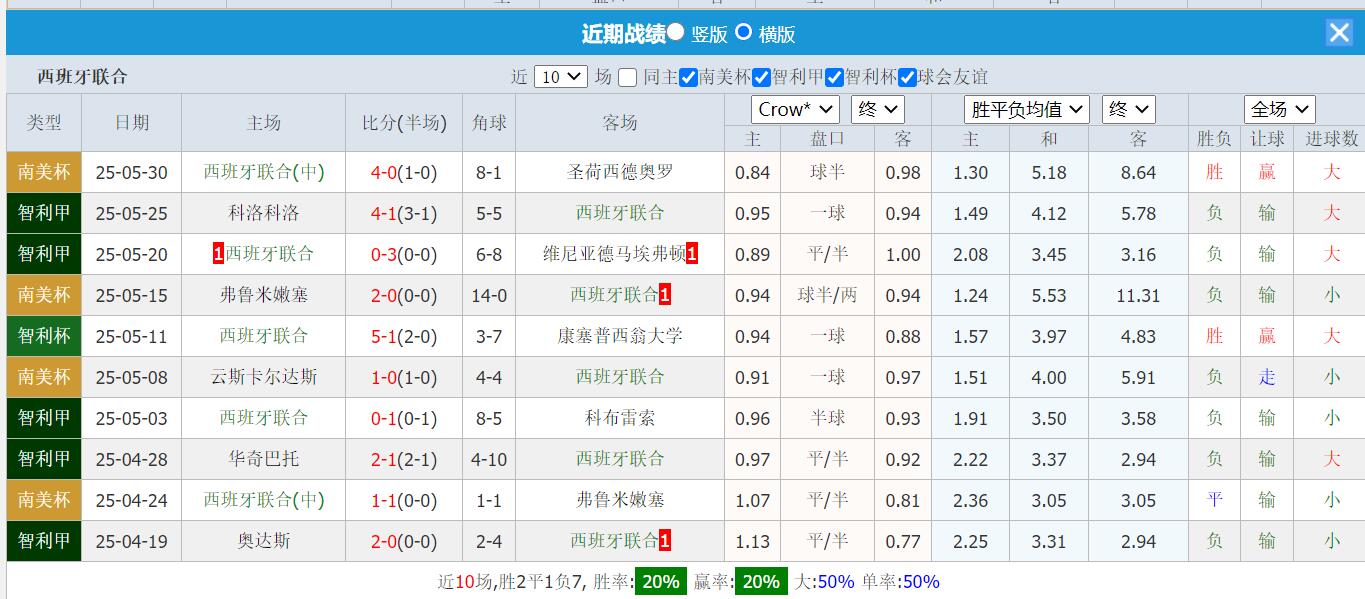Image resolution: width=1365 pixels, height=599 pixels.
Task: Disable the 球会友谊 friendly matches filter
Action: point(907,76)
